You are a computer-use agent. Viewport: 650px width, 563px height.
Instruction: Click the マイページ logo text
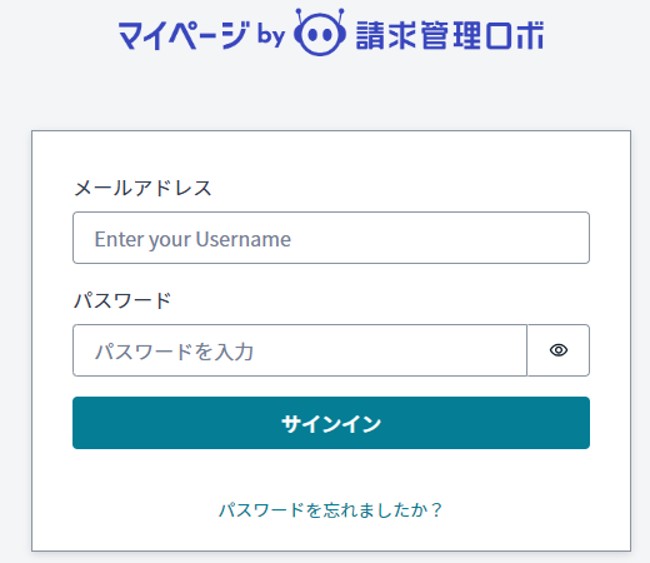pos(182,35)
